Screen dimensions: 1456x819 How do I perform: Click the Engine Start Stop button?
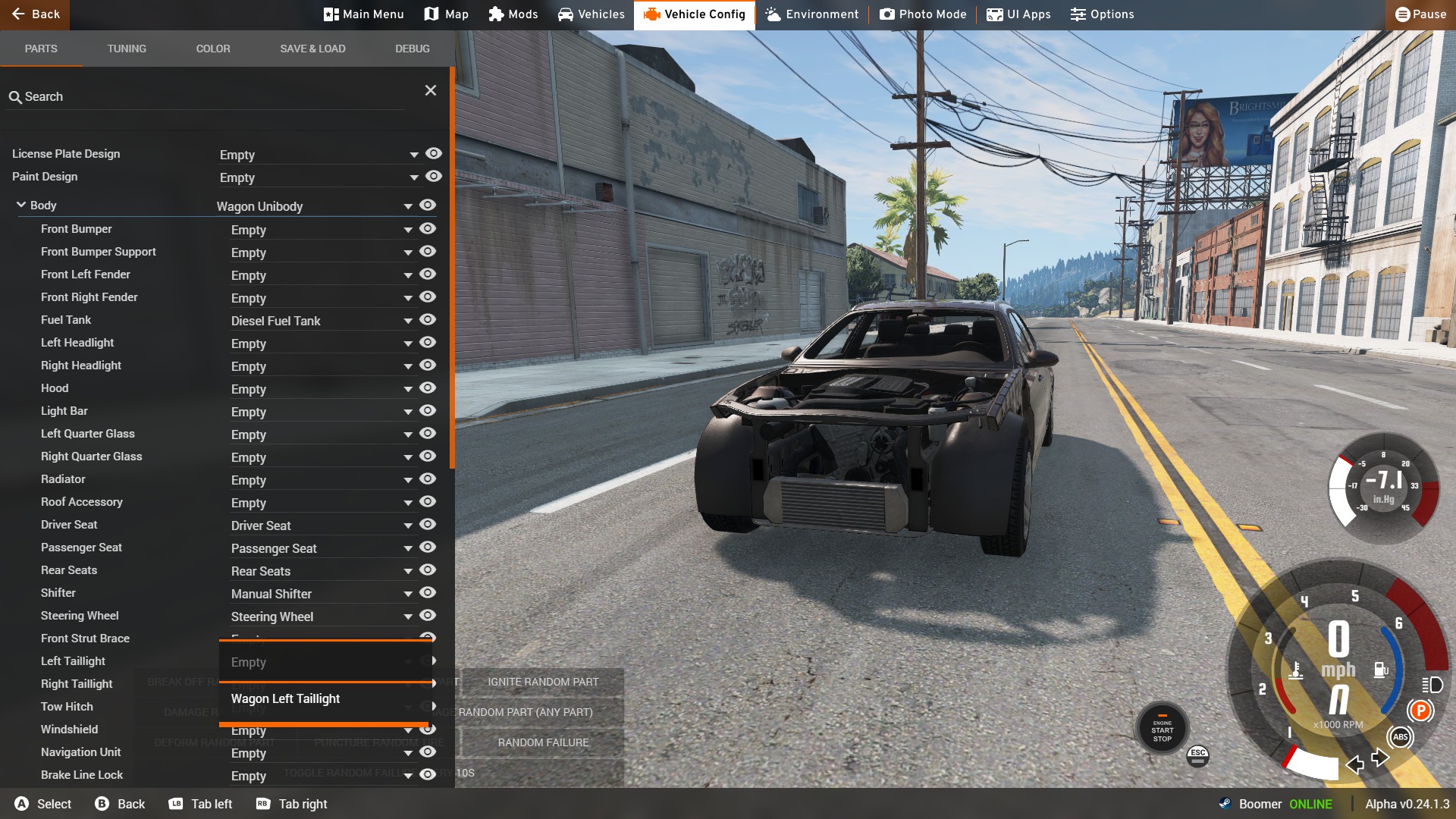pyautogui.click(x=1162, y=729)
